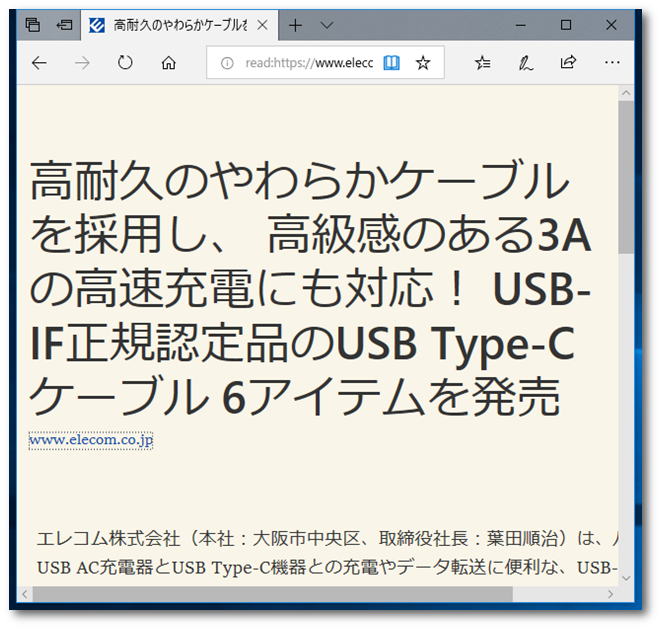Open the set-aside tabs panel icon

click(33, 25)
